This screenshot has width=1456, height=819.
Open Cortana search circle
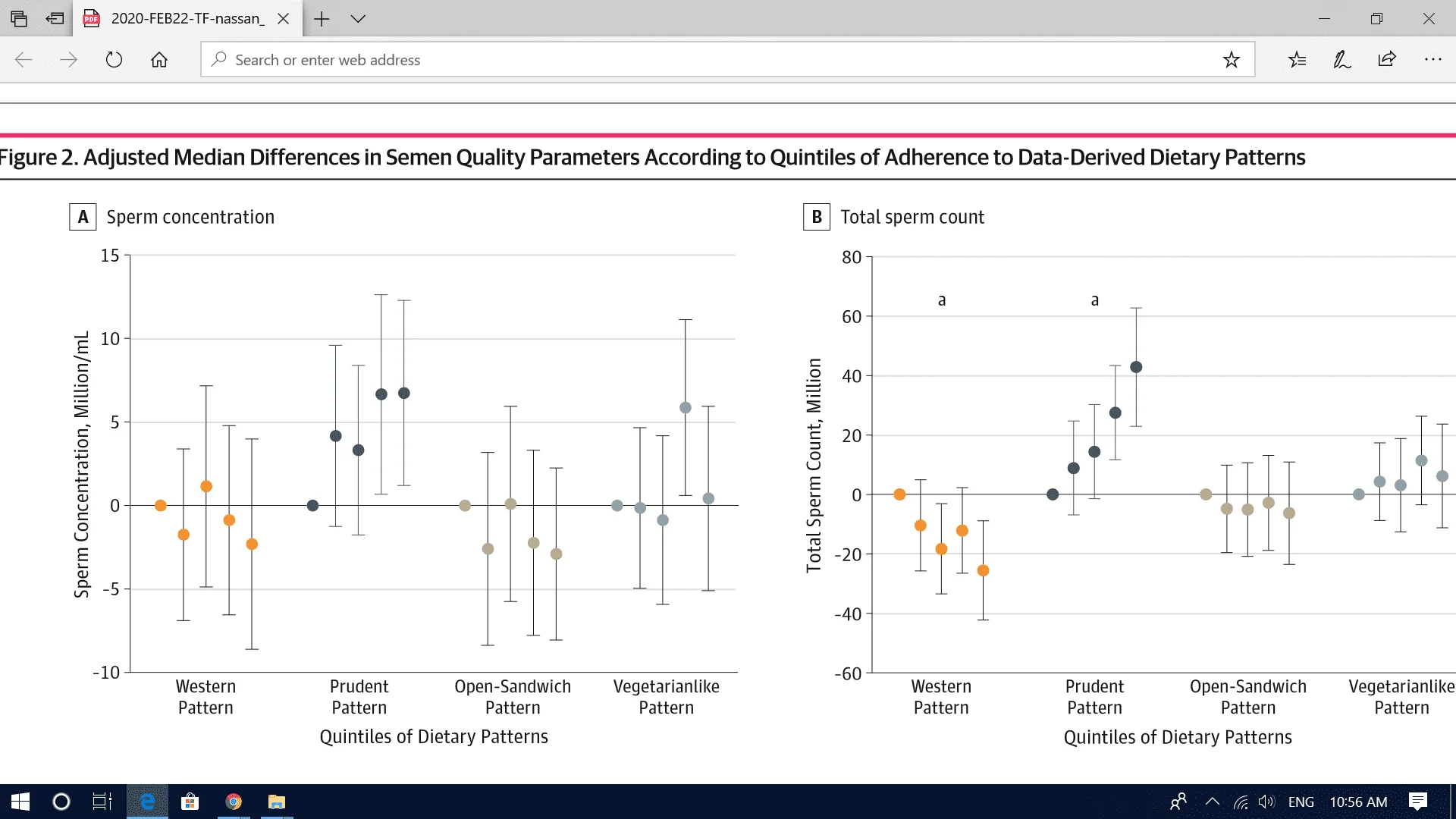pyautogui.click(x=61, y=802)
